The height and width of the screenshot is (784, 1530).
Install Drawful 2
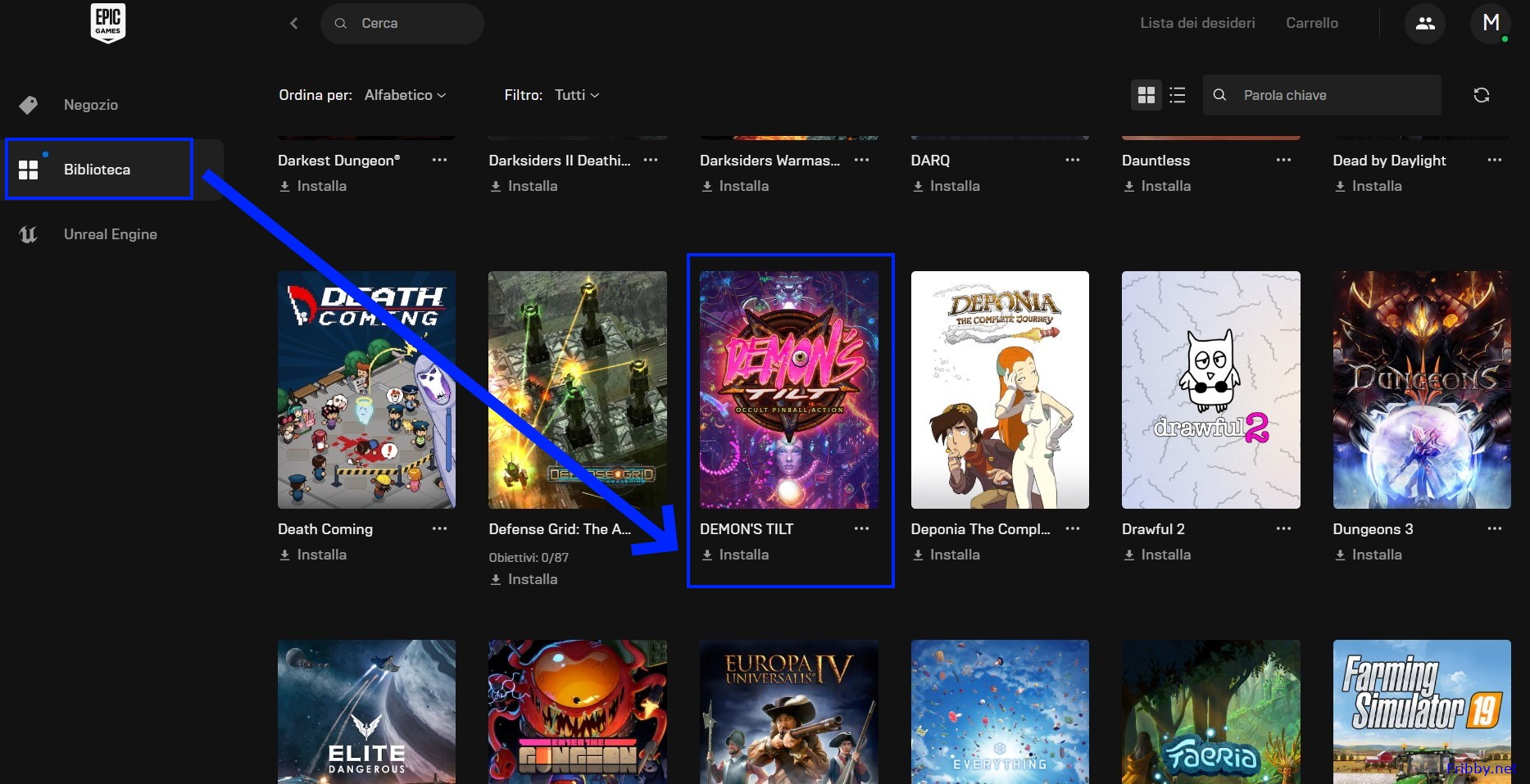(x=1157, y=555)
